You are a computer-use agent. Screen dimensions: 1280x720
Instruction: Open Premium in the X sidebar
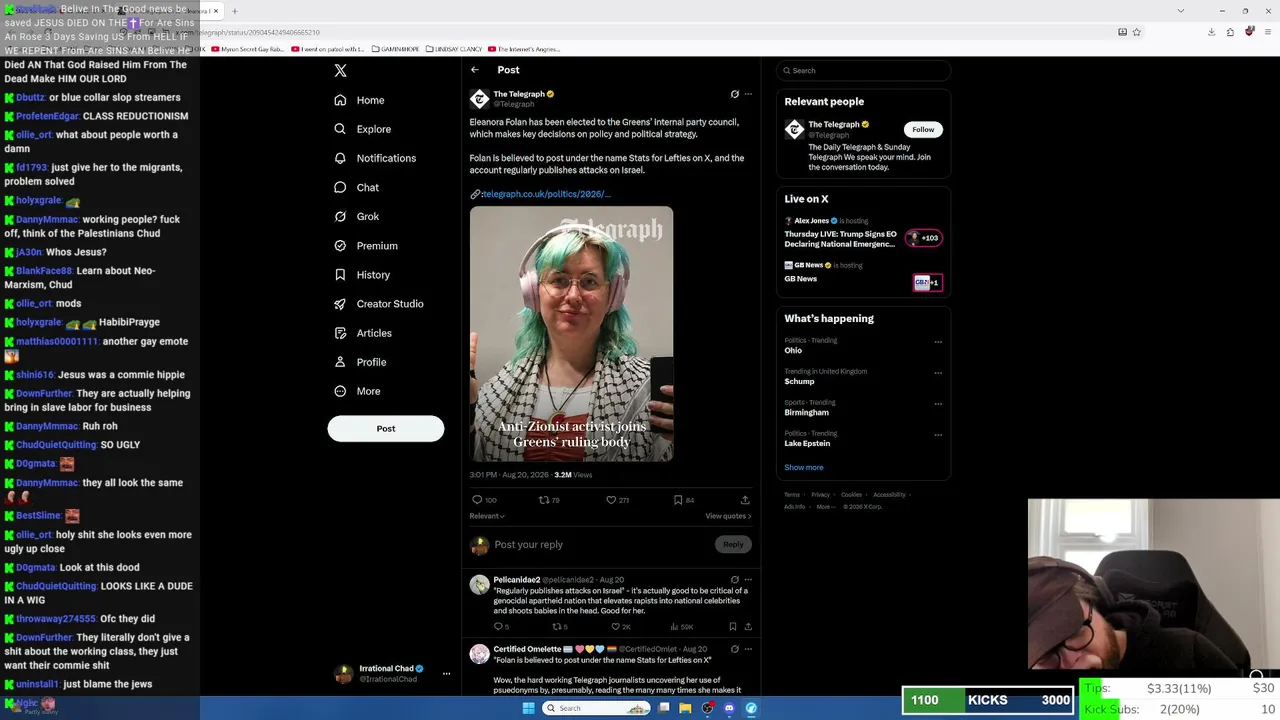pos(366,246)
